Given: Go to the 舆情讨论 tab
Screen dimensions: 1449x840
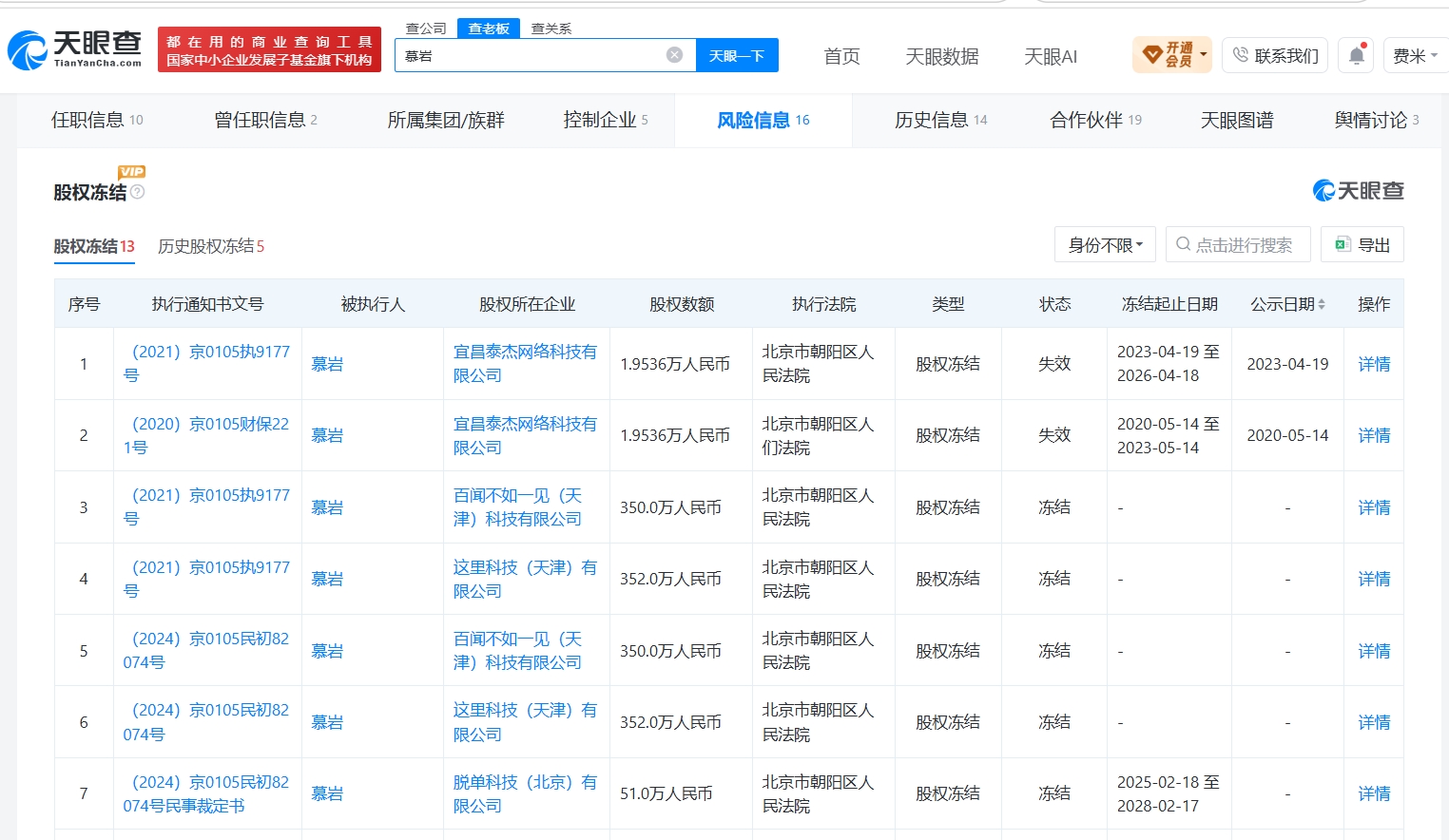Looking at the screenshot, I should click(1377, 120).
